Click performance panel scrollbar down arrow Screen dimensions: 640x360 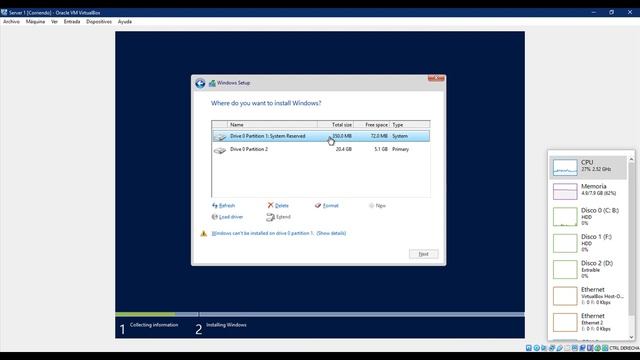[x=631, y=337]
